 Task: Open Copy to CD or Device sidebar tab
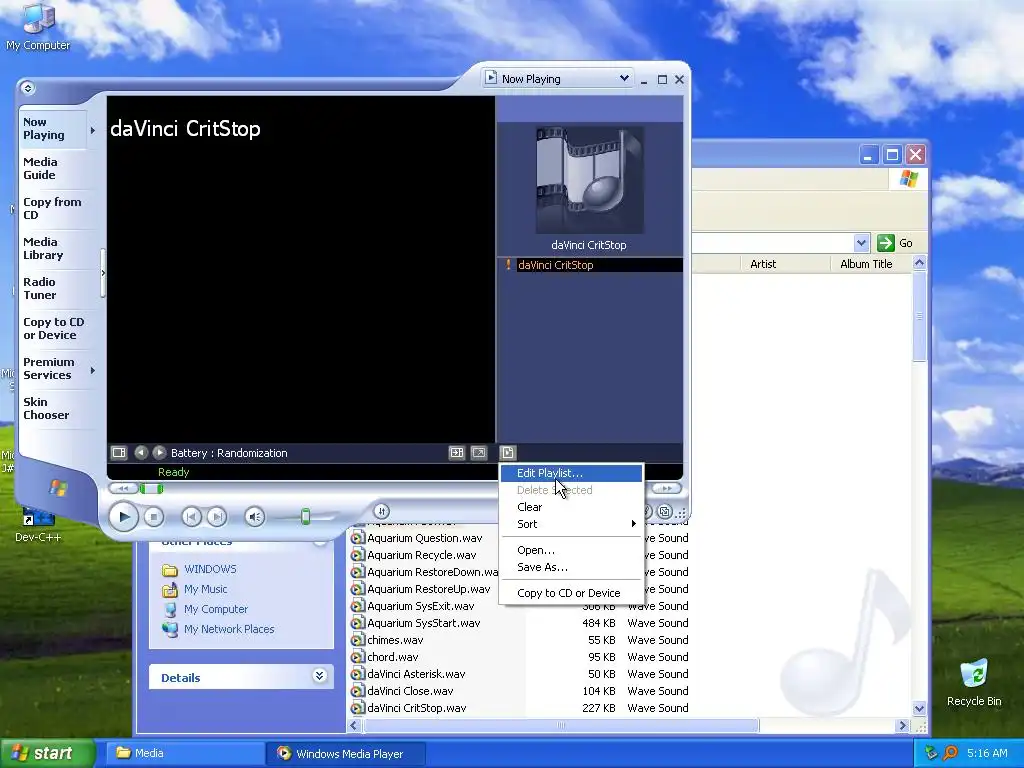(54, 328)
